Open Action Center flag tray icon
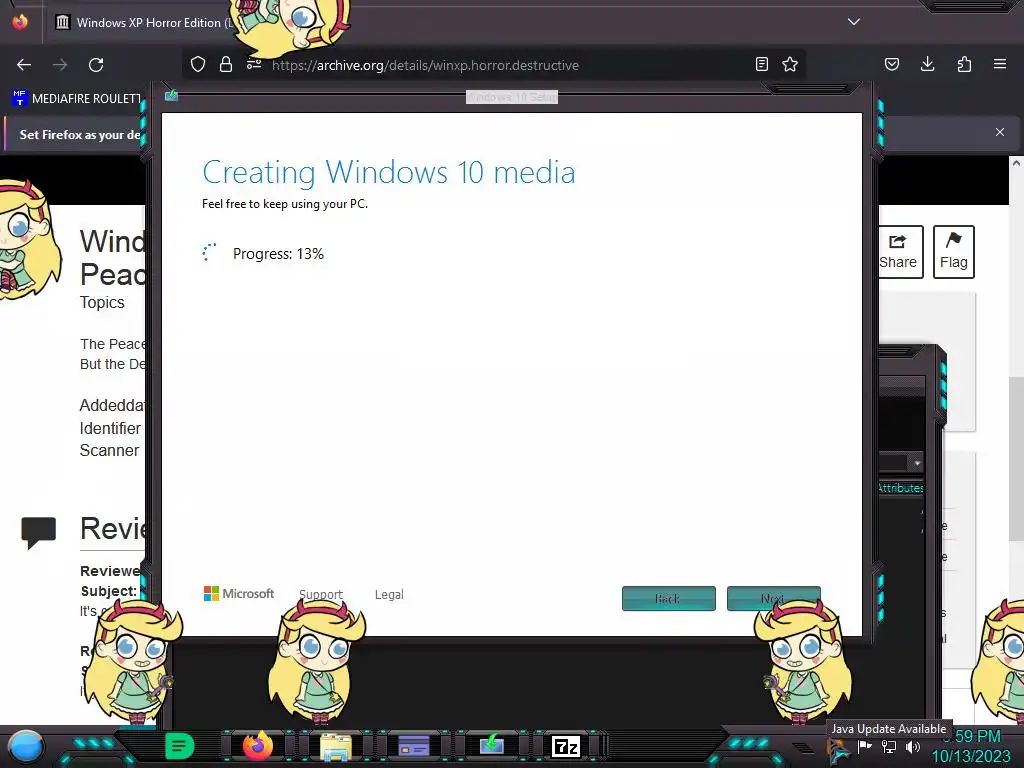This screenshot has height=768, width=1024. point(865,746)
